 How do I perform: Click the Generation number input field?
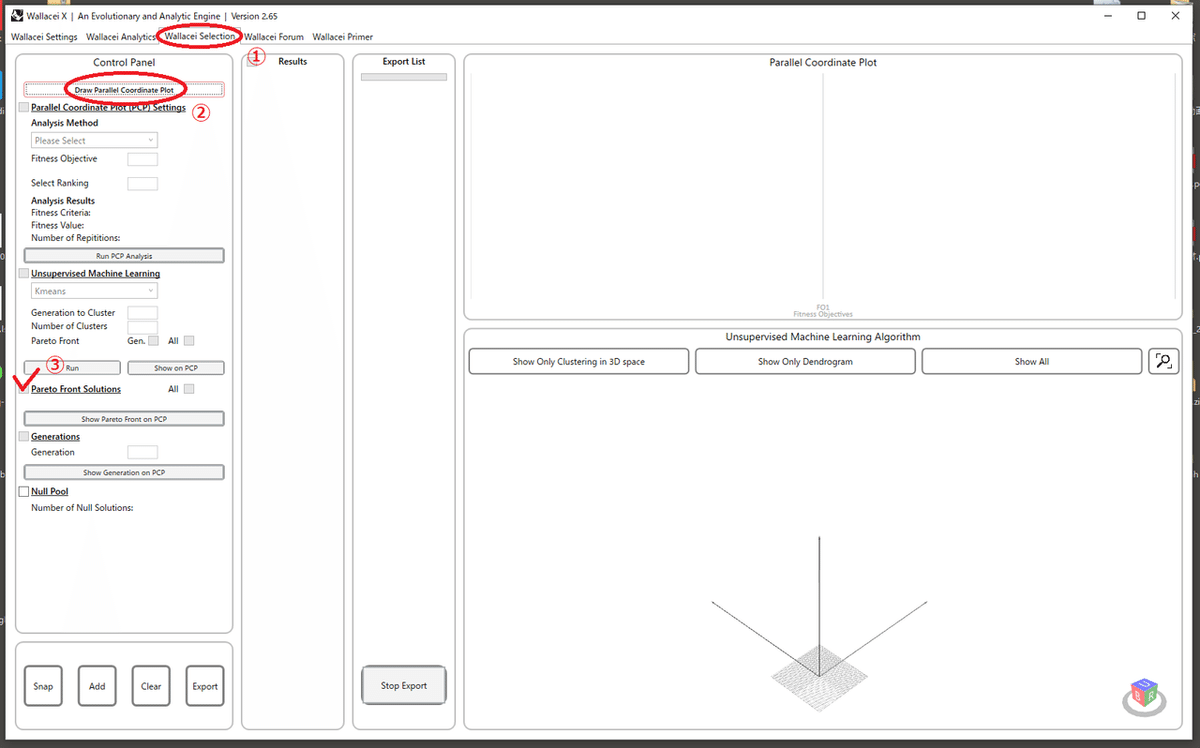click(142, 452)
